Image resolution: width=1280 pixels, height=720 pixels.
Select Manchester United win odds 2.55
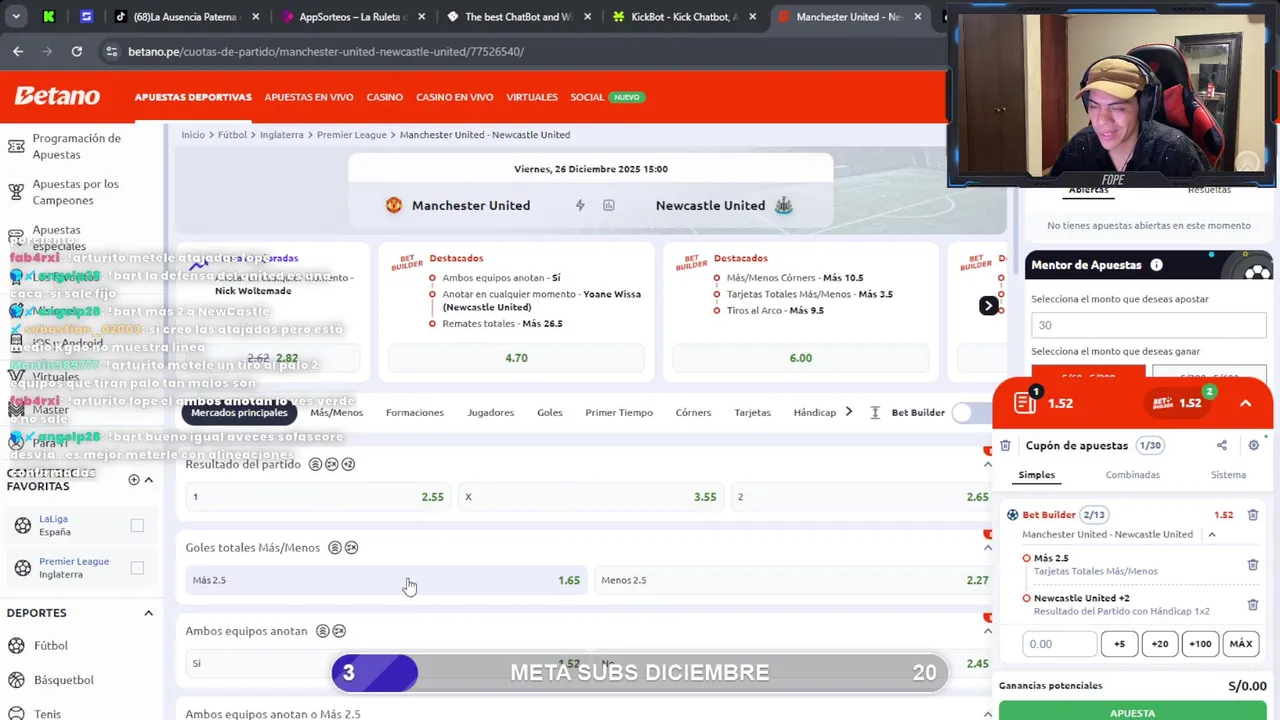[x=318, y=497]
